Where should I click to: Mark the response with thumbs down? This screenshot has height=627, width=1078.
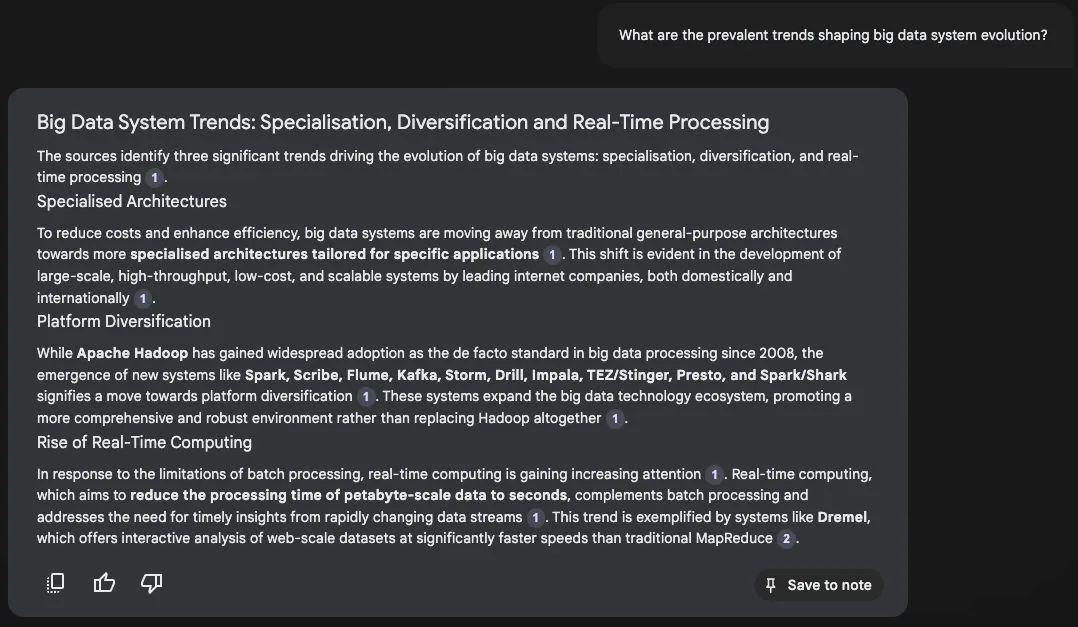[151, 583]
